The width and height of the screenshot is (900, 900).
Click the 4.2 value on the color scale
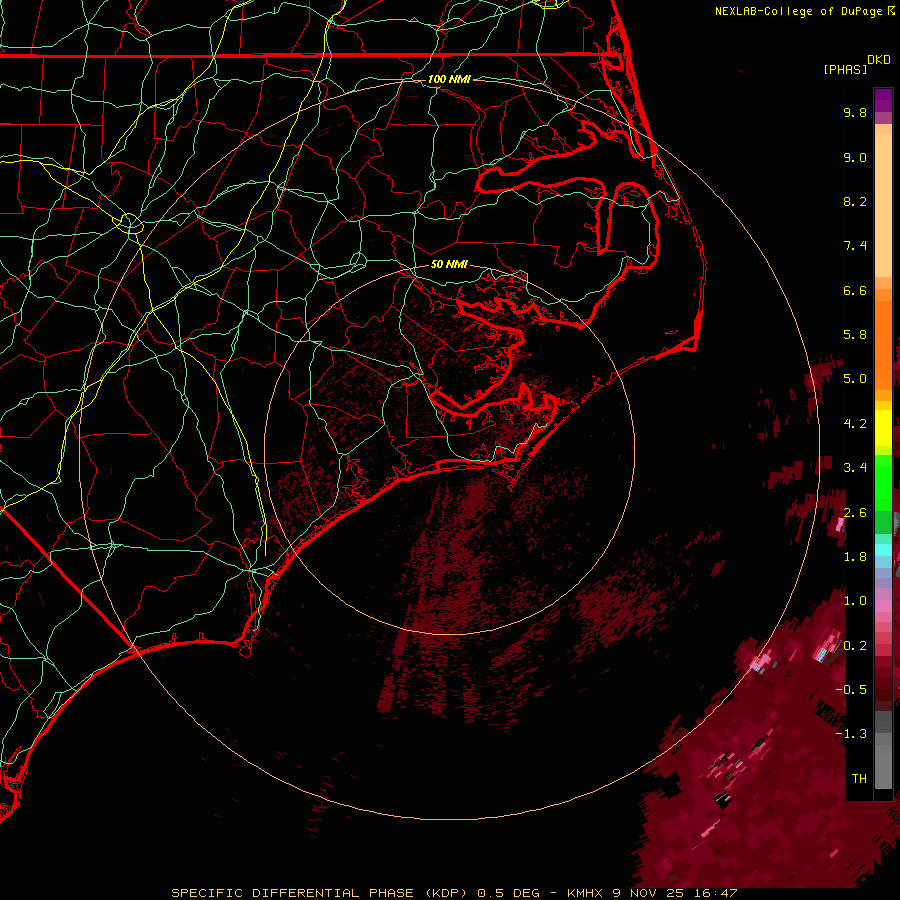pos(855,424)
